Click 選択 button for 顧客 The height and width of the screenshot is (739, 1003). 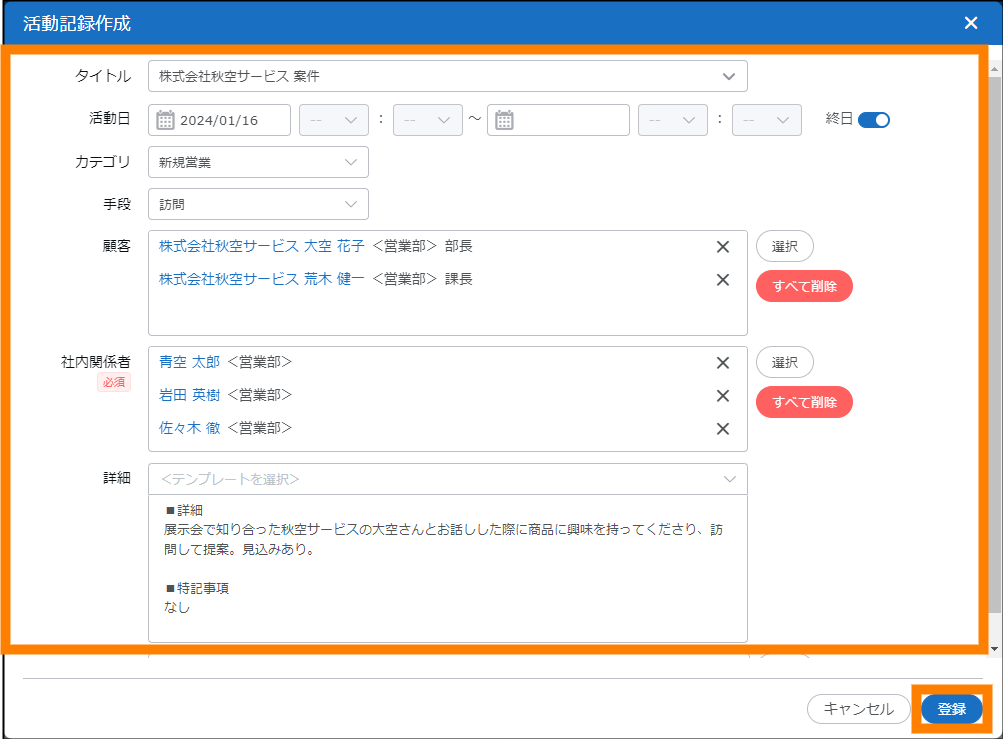pyautogui.click(x=784, y=246)
